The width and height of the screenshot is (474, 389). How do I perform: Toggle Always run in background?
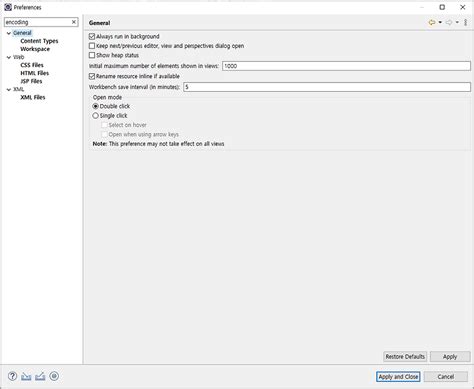[92, 36]
